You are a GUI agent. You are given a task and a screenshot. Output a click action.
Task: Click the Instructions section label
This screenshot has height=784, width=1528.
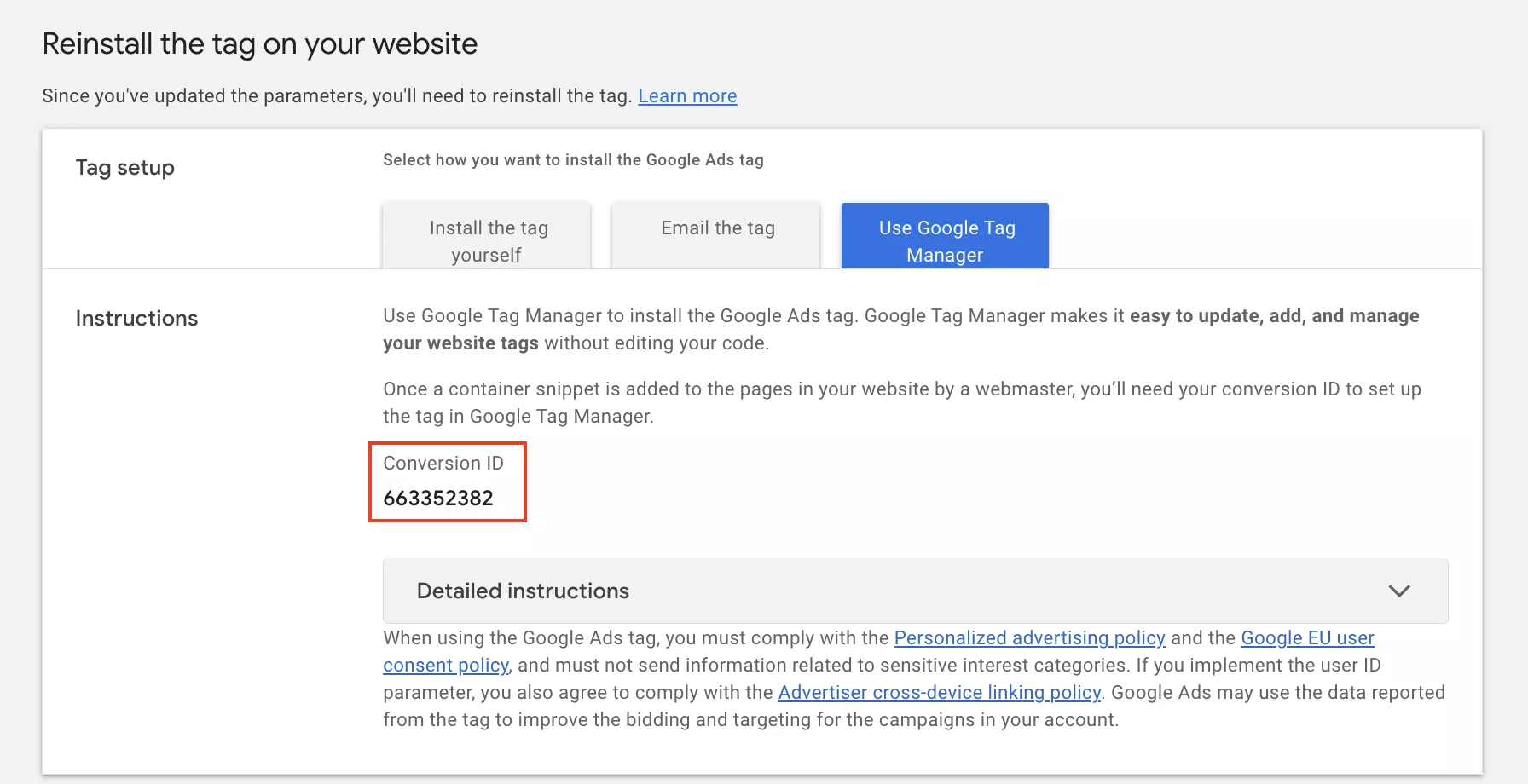tap(136, 318)
